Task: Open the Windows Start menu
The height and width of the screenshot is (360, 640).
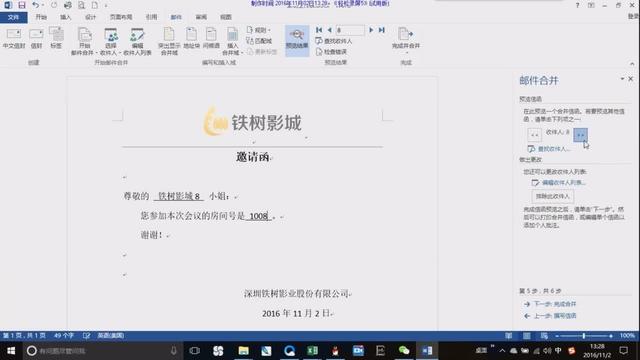Action: tap(11, 351)
